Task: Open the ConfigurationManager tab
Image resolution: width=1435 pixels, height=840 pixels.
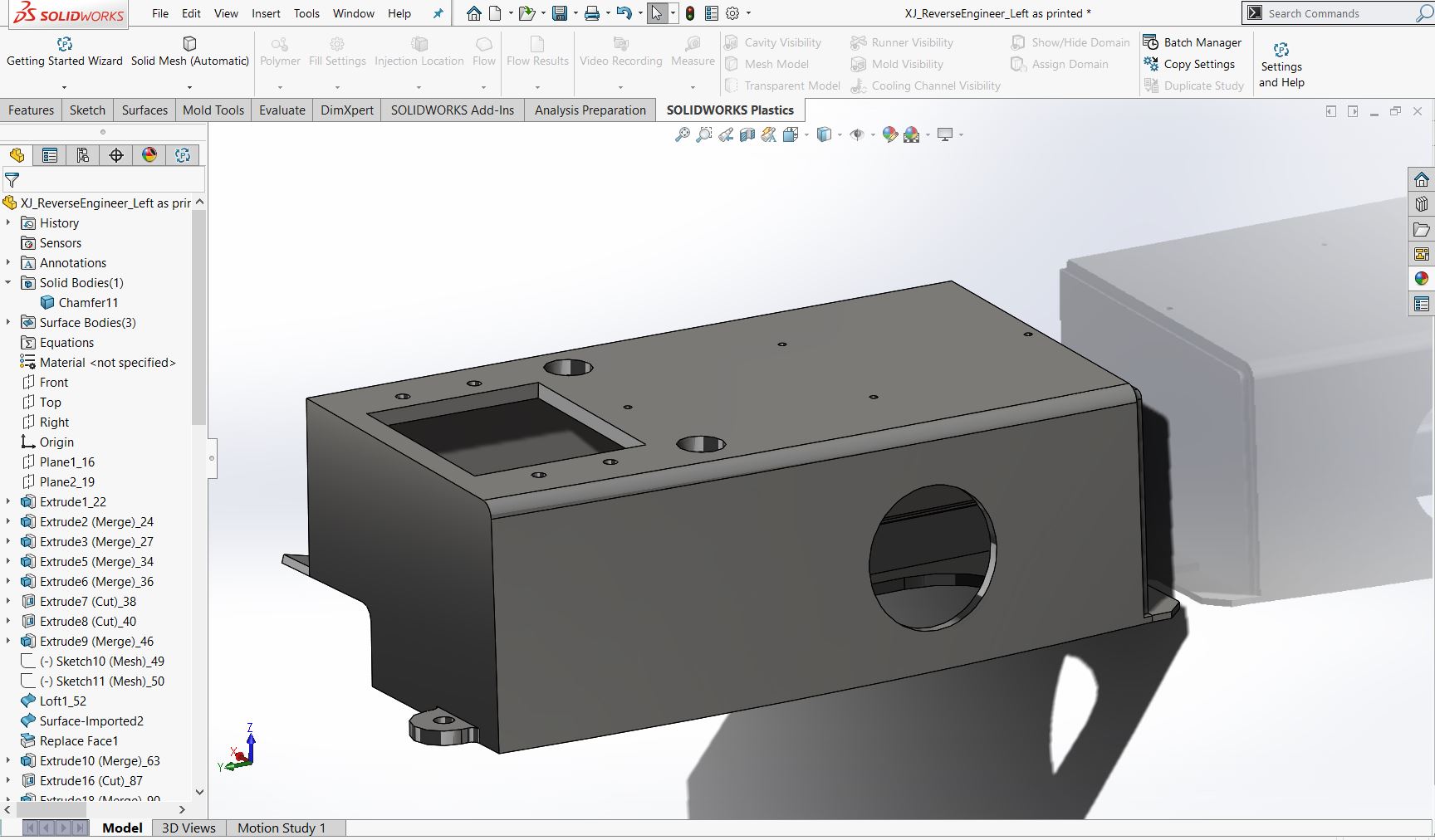Action: pos(83,155)
